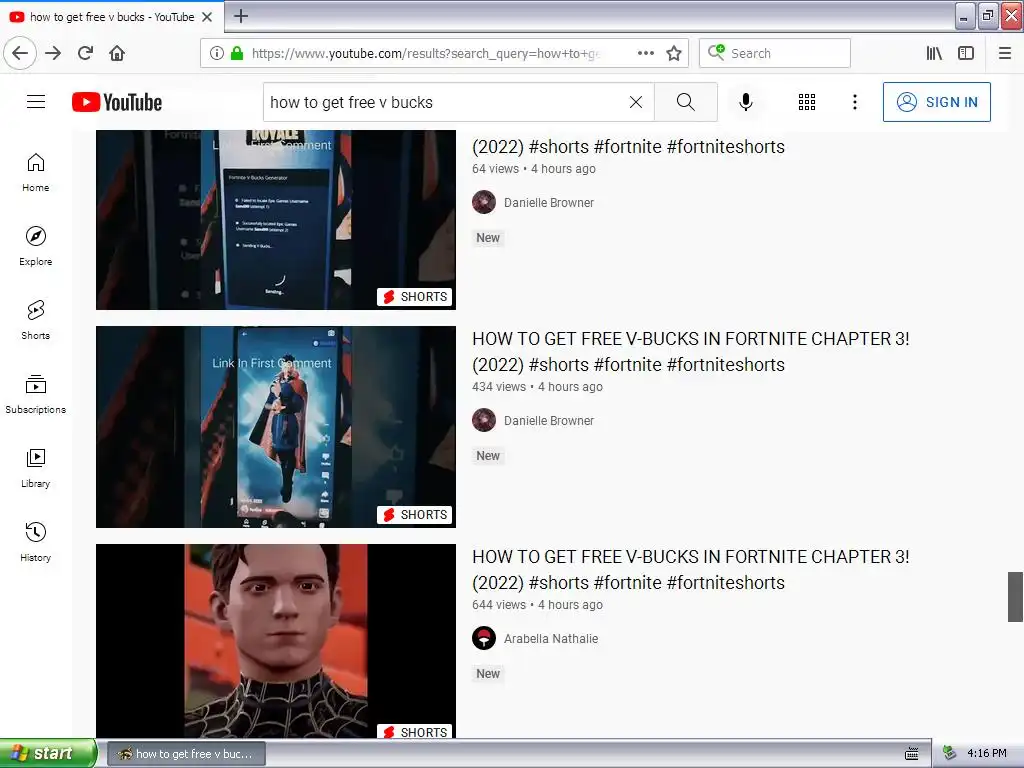Click the New badge under 434-views video
Viewport: 1024px width, 768px height.
pyautogui.click(x=488, y=456)
